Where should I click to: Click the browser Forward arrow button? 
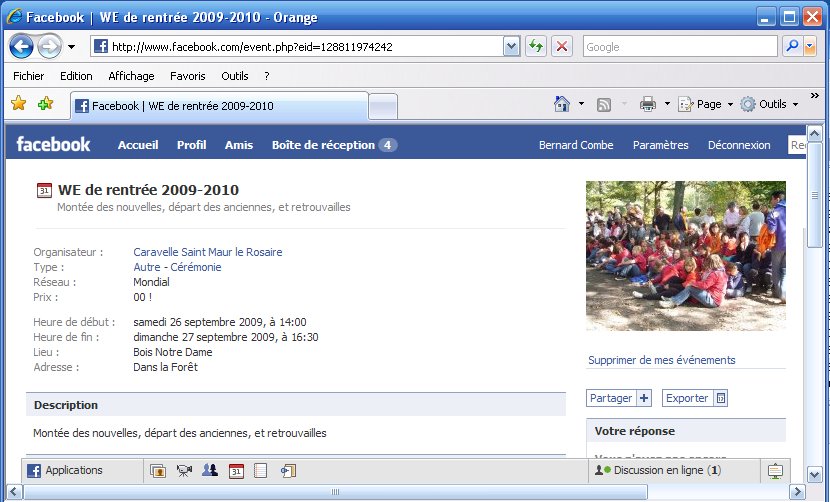click(49, 47)
